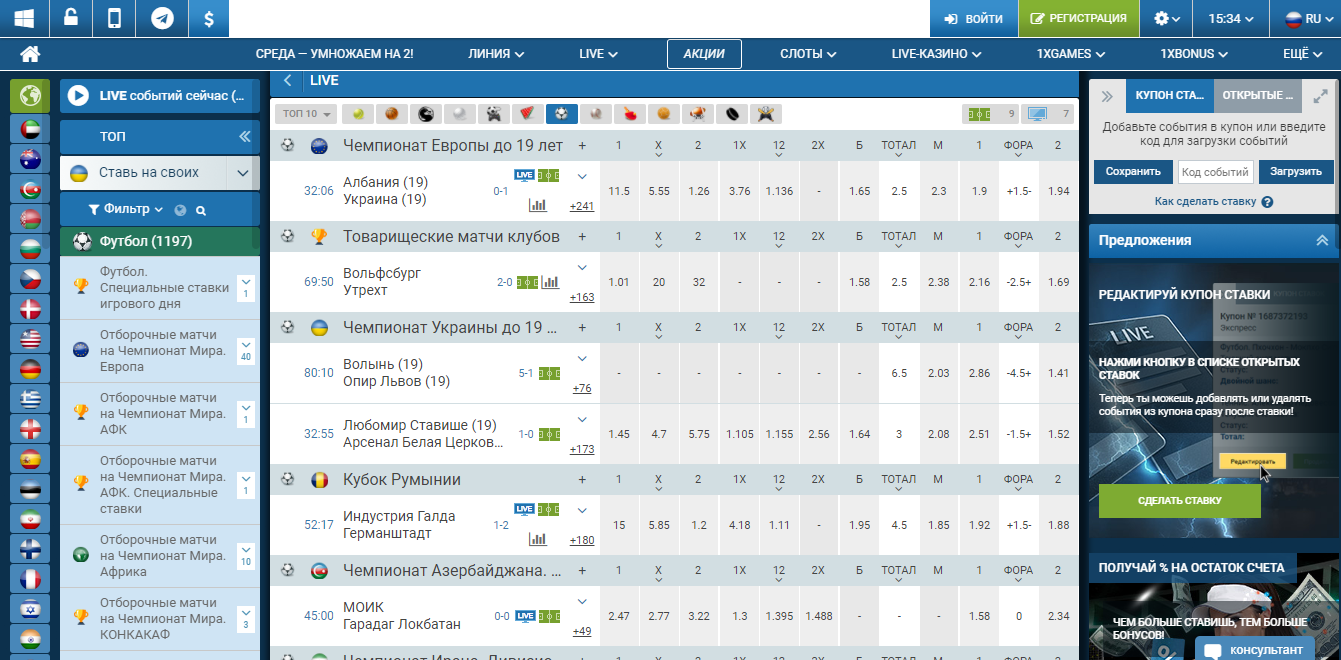This screenshot has width=1341, height=660.
Task: Open LIVE событий сейчас panel
Action: (x=160, y=96)
